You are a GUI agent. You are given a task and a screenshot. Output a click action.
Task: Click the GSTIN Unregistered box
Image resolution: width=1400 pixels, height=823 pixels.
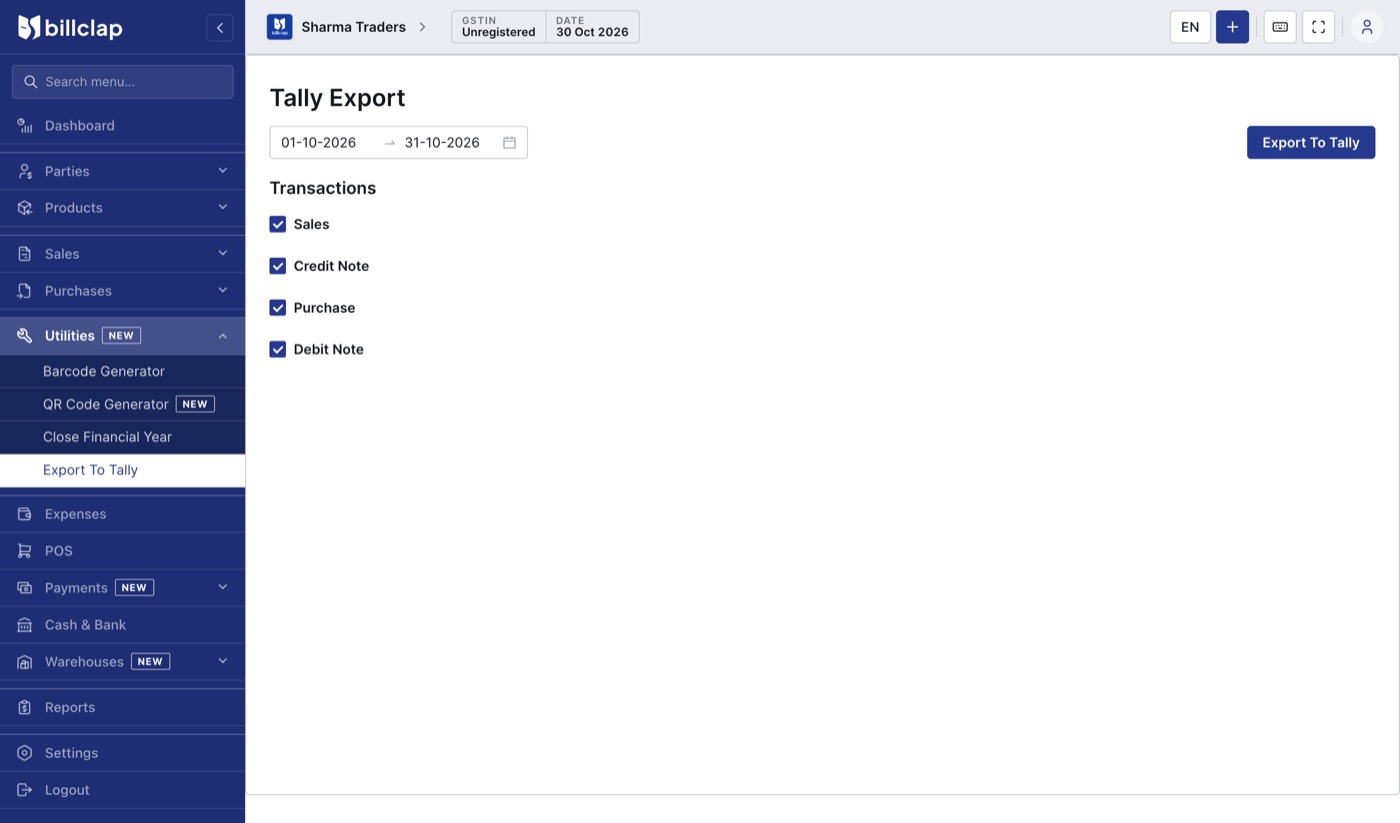pos(498,27)
